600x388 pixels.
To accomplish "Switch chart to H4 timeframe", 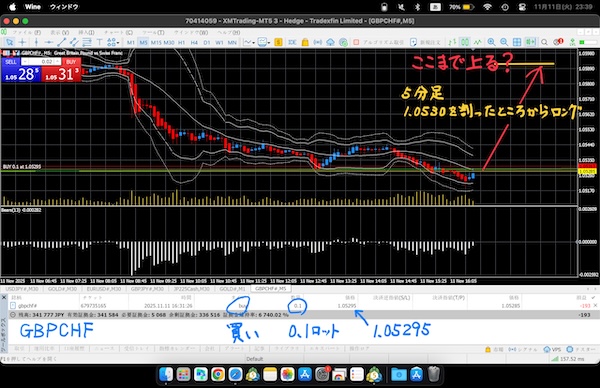I will click(x=194, y=42).
